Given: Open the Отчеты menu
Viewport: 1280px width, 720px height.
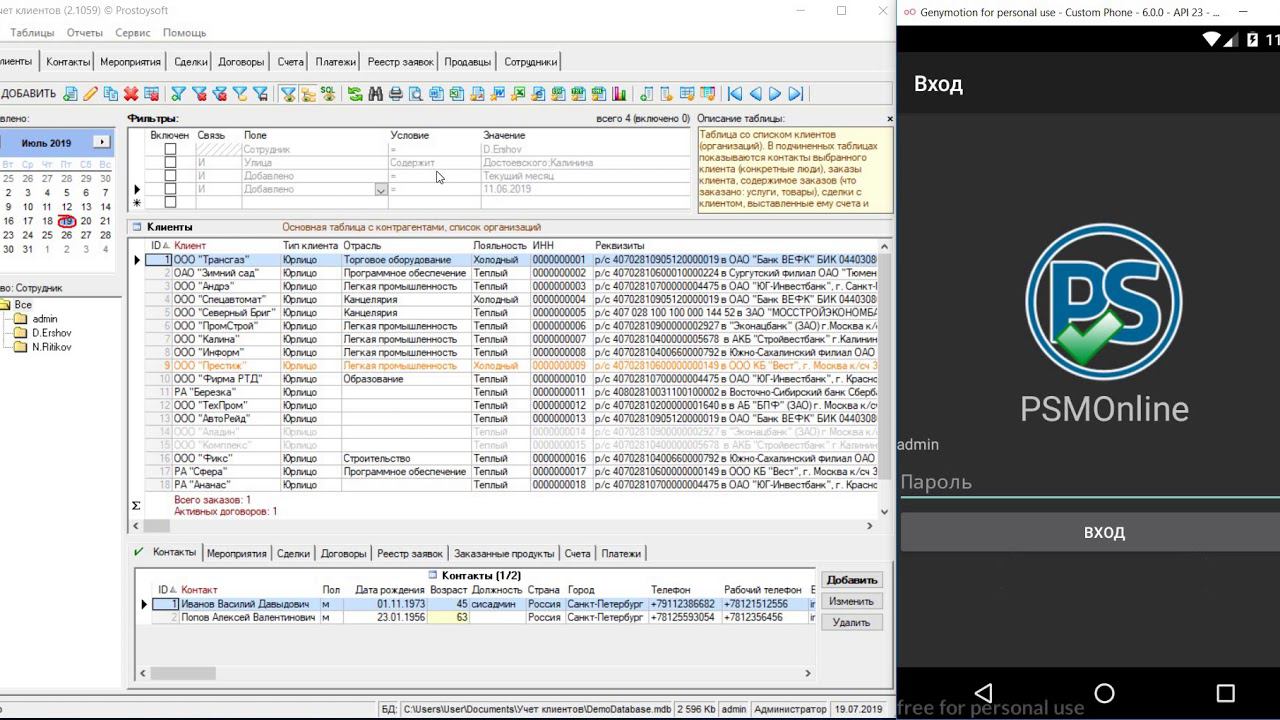Looking at the screenshot, I should pos(84,33).
